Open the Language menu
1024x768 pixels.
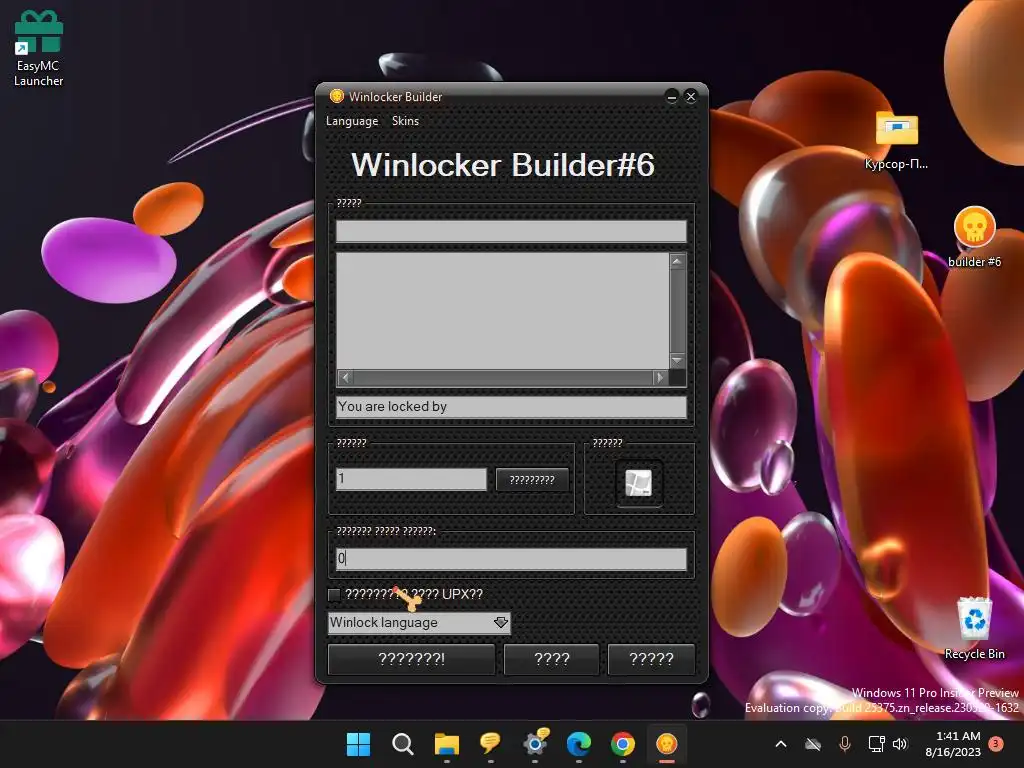pos(351,121)
